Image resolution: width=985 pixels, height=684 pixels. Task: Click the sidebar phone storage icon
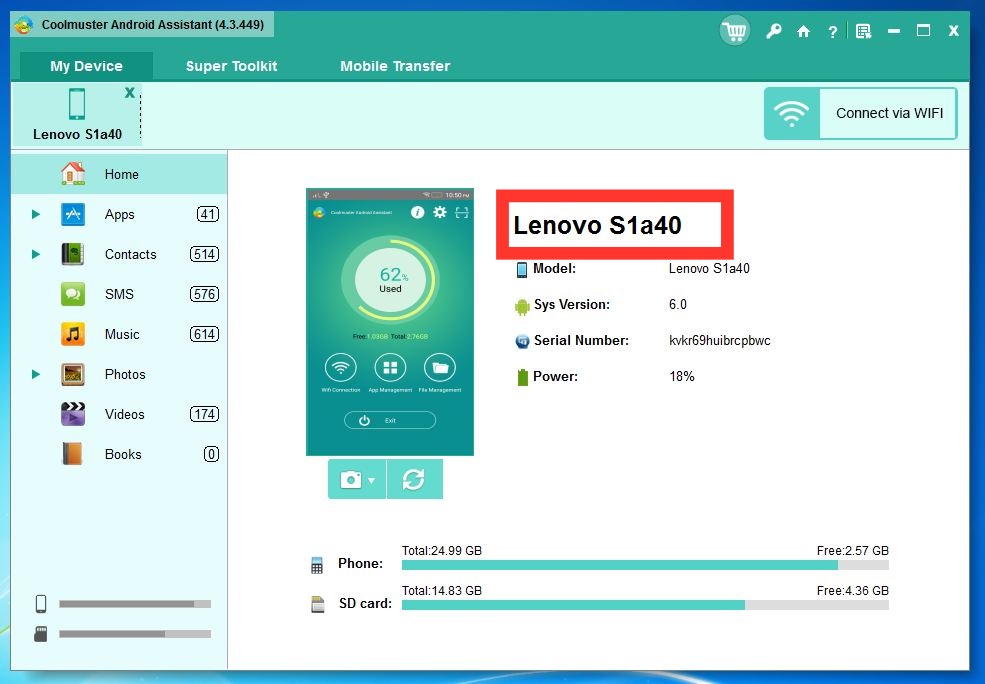click(41, 604)
